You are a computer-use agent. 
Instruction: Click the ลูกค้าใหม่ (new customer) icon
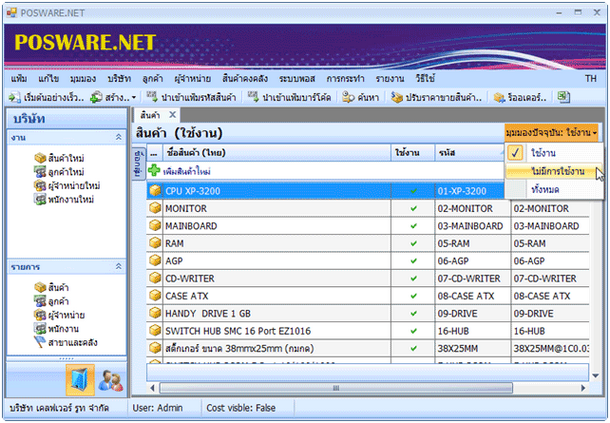click(x=39, y=173)
